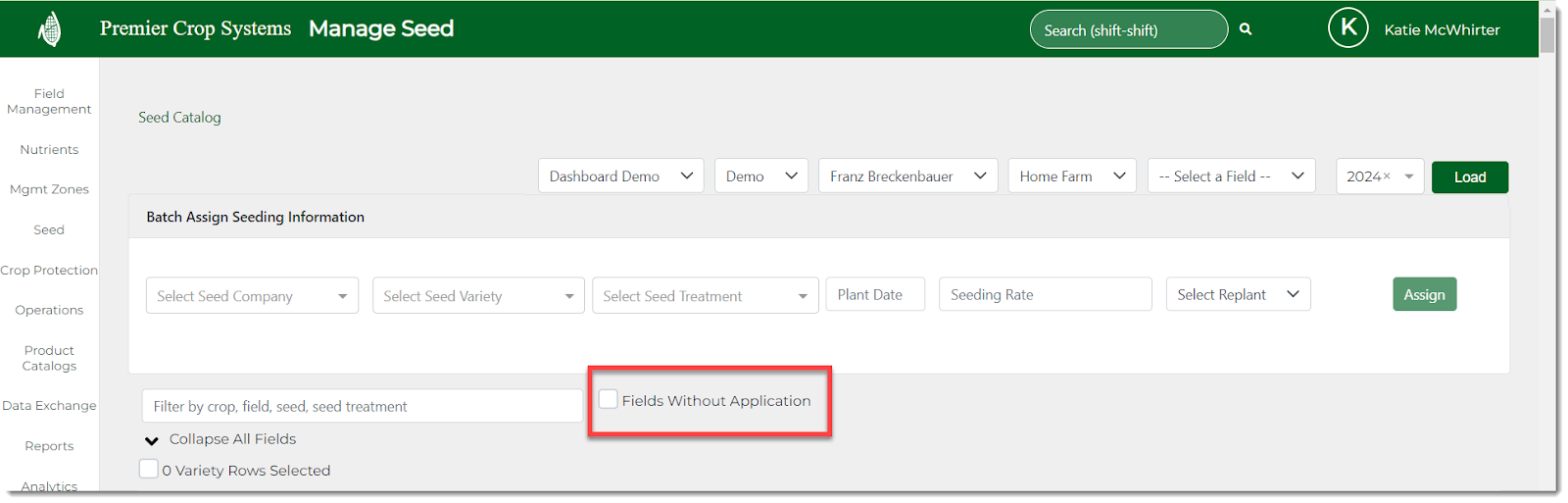The width and height of the screenshot is (1568, 503).
Task: Open Product Catalogs sidebar item
Action: coord(49,358)
